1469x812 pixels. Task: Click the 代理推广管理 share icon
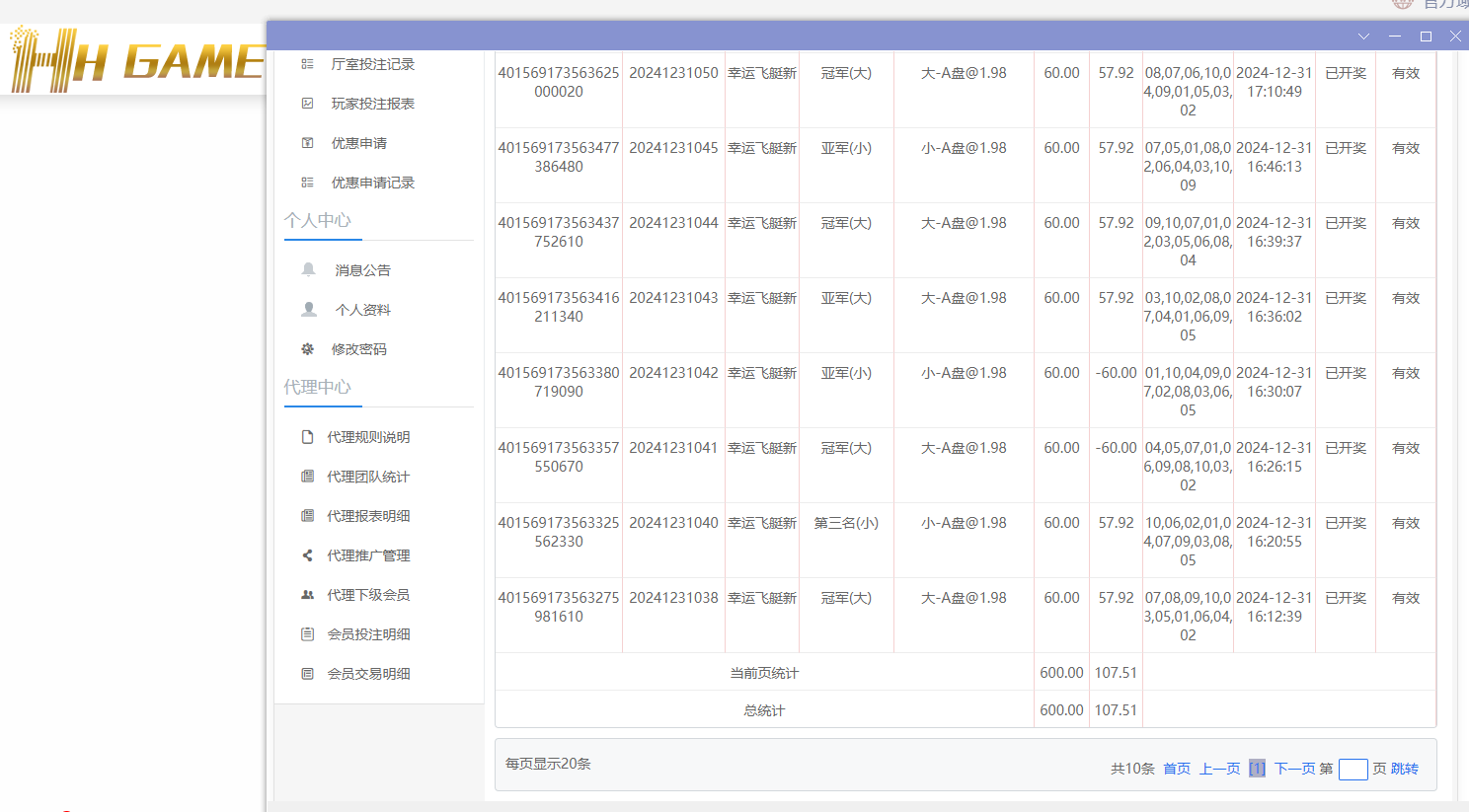pos(307,555)
